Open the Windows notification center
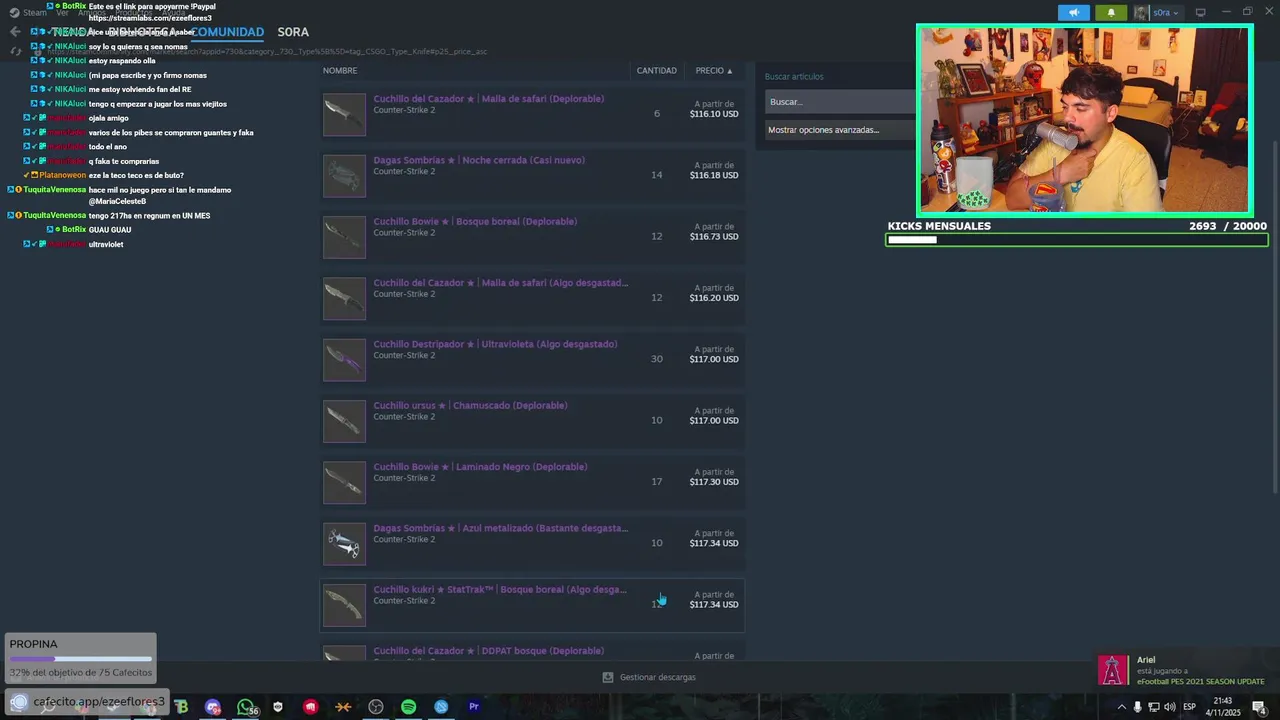Image resolution: width=1280 pixels, height=720 pixels. tap(1259, 707)
